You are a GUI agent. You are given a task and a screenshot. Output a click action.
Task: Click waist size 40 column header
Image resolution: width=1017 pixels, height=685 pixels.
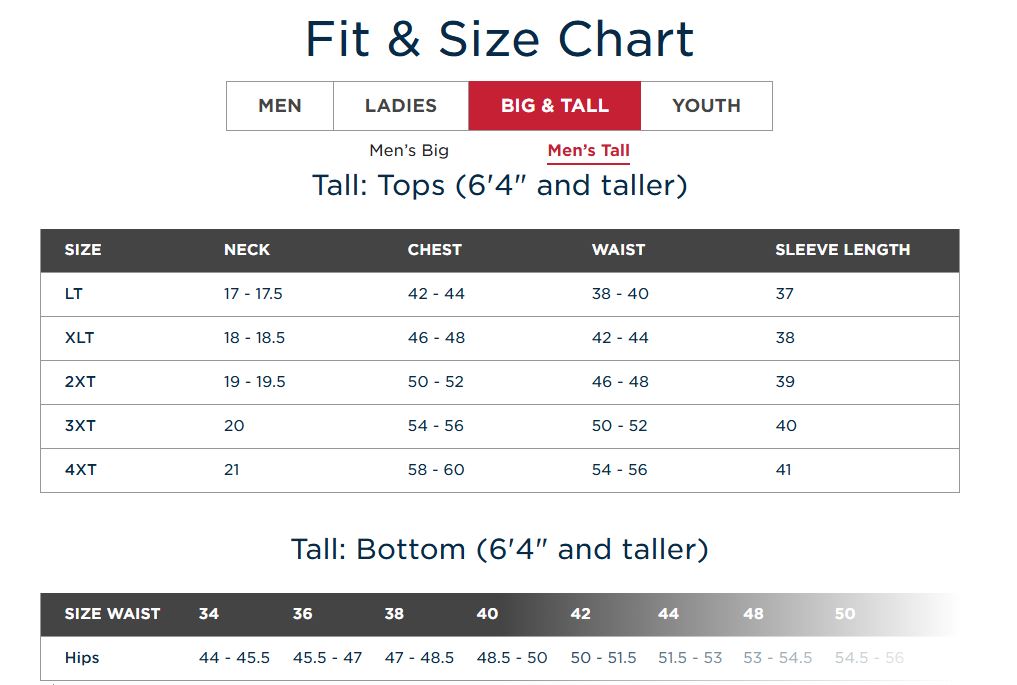[x=487, y=614]
